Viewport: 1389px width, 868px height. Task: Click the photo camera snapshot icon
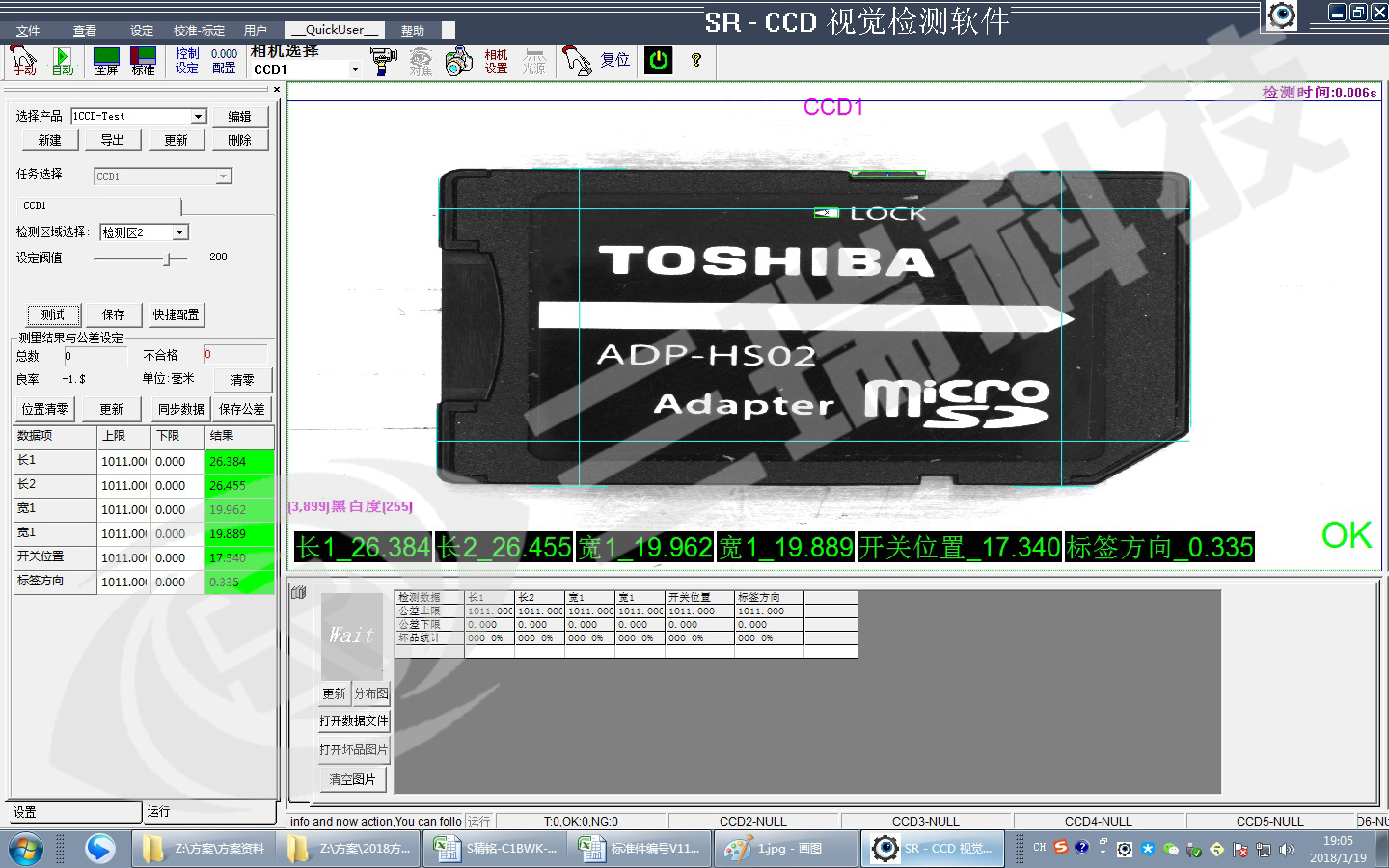point(458,61)
